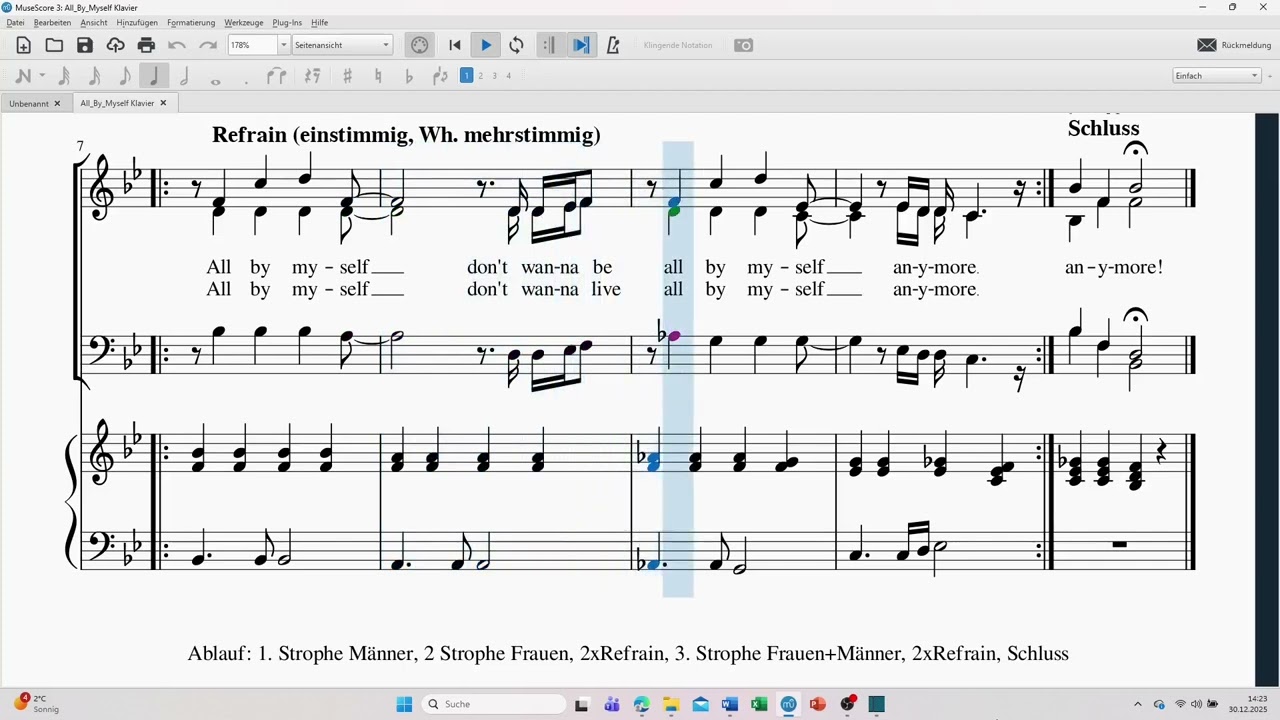Click the taskbar Suche search box
Viewport: 1280px width, 720px height.
tap(494, 704)
